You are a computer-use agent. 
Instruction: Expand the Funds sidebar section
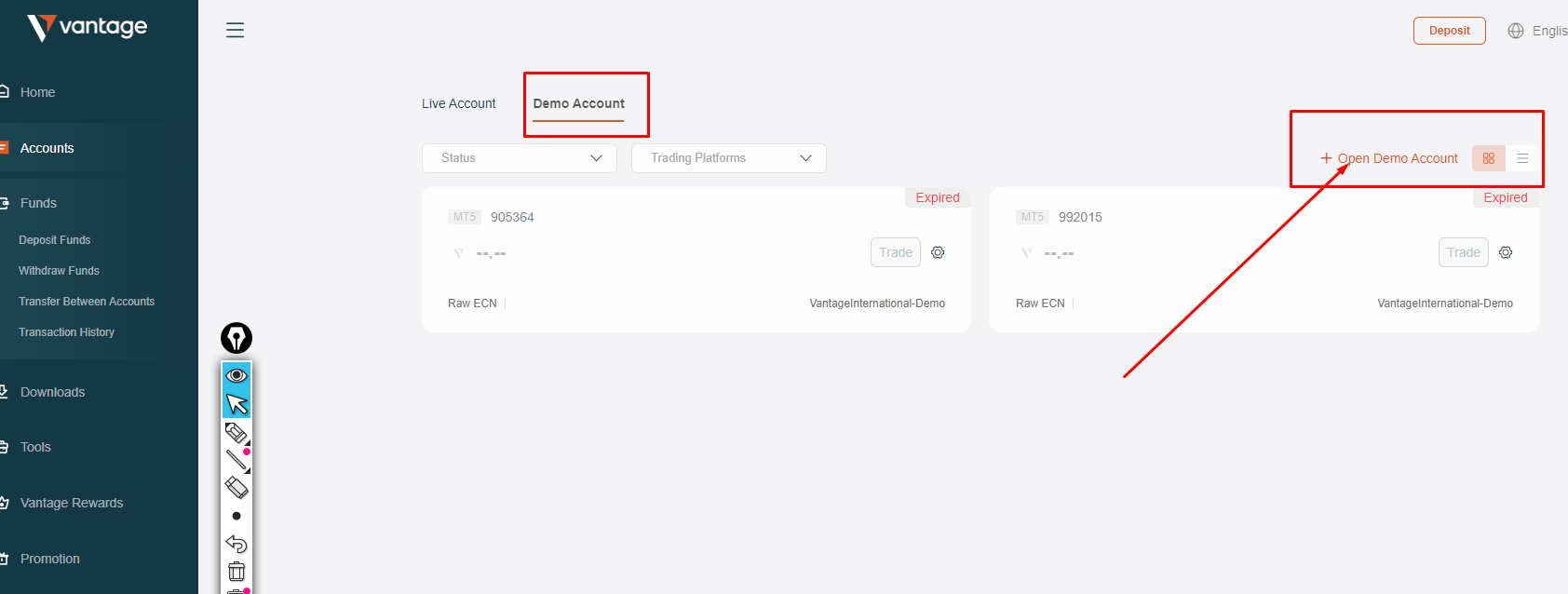(38, 203)
